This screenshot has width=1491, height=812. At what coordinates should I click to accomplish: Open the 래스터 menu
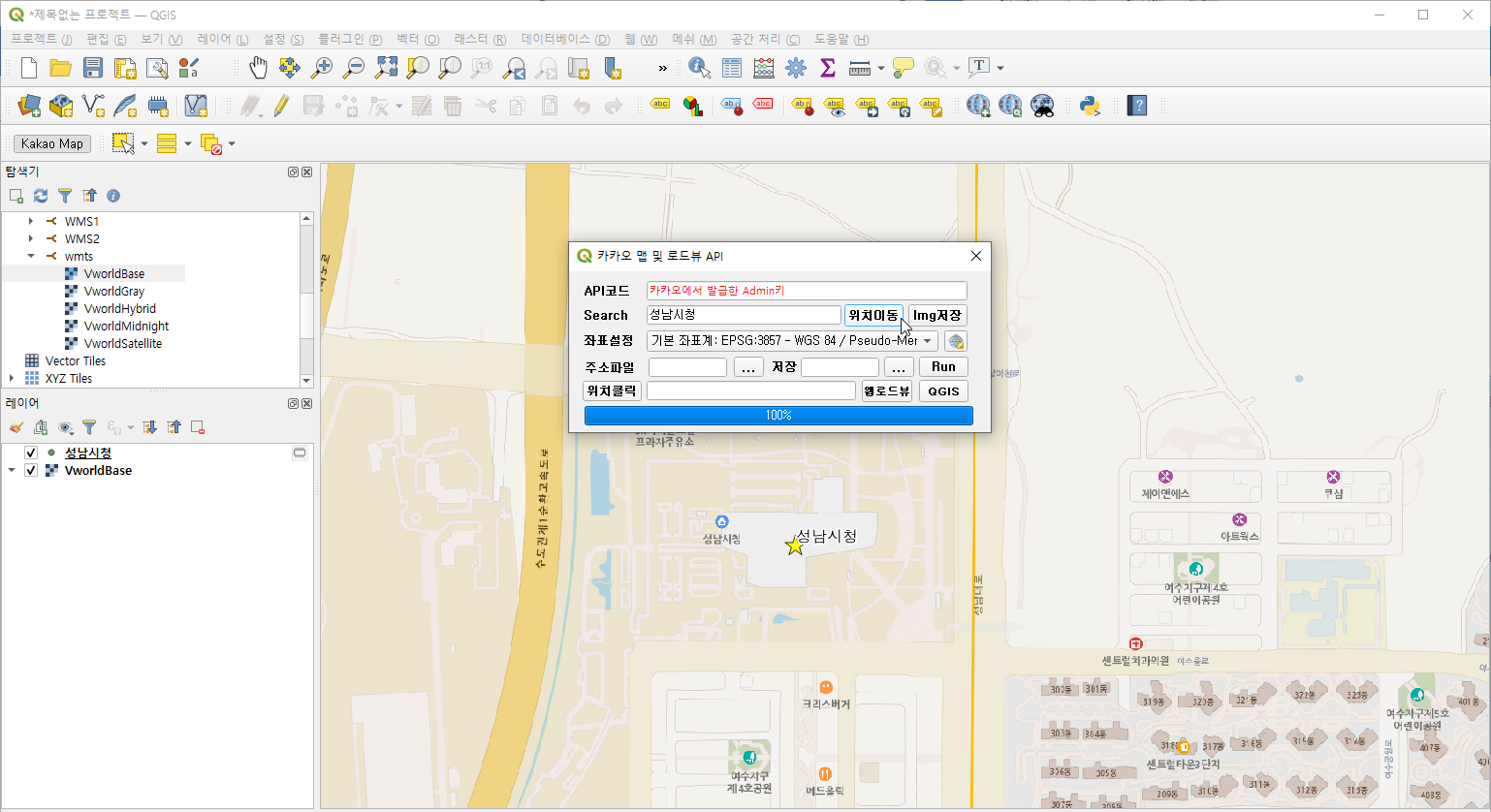[480, 39]
